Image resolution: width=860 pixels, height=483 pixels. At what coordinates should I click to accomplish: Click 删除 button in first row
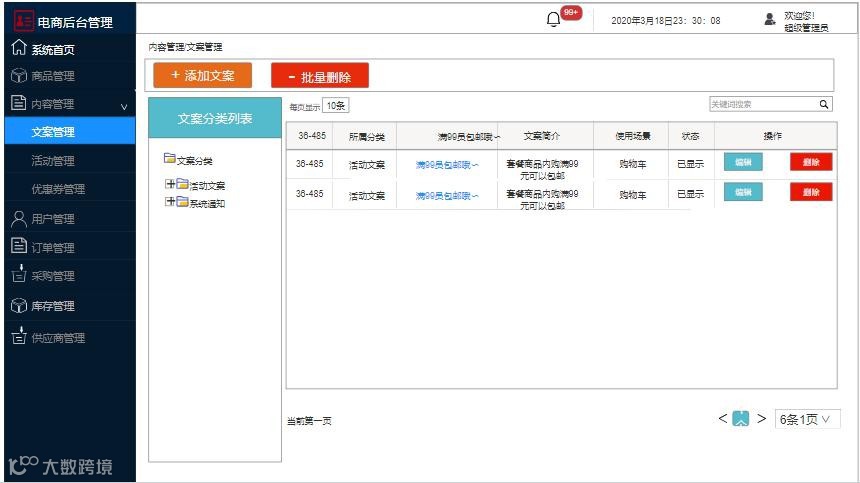coord(811,162)
